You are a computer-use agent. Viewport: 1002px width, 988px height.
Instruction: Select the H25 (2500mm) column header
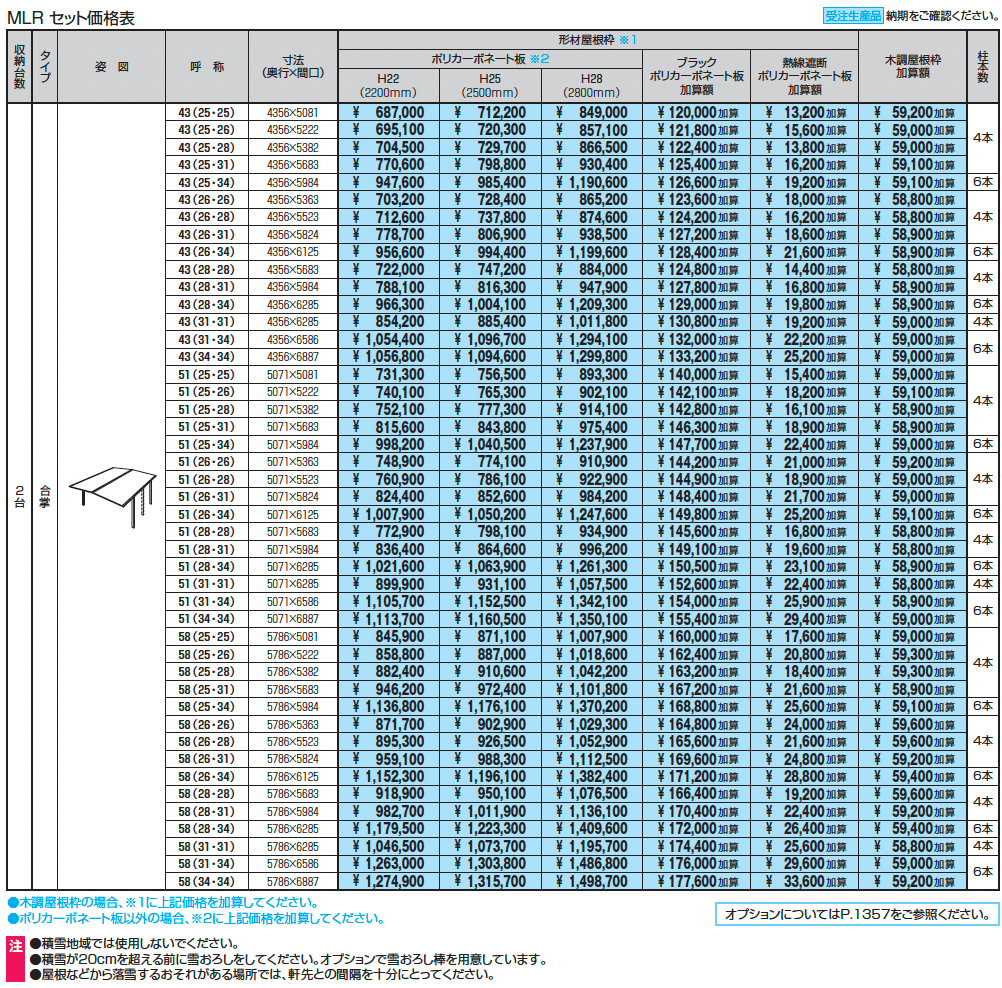pos(490,85)
